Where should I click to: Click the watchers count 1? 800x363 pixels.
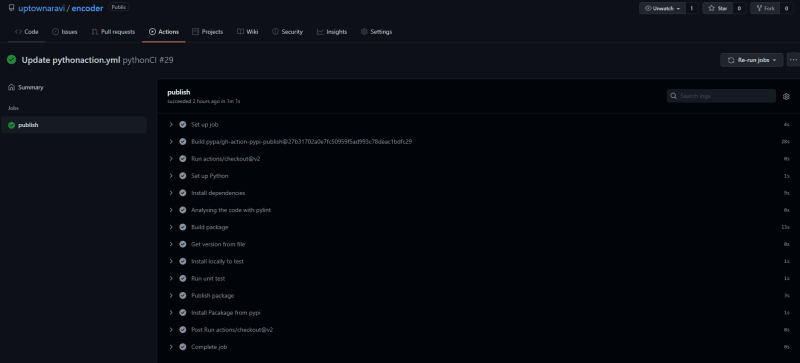click(x=692, y=8)
